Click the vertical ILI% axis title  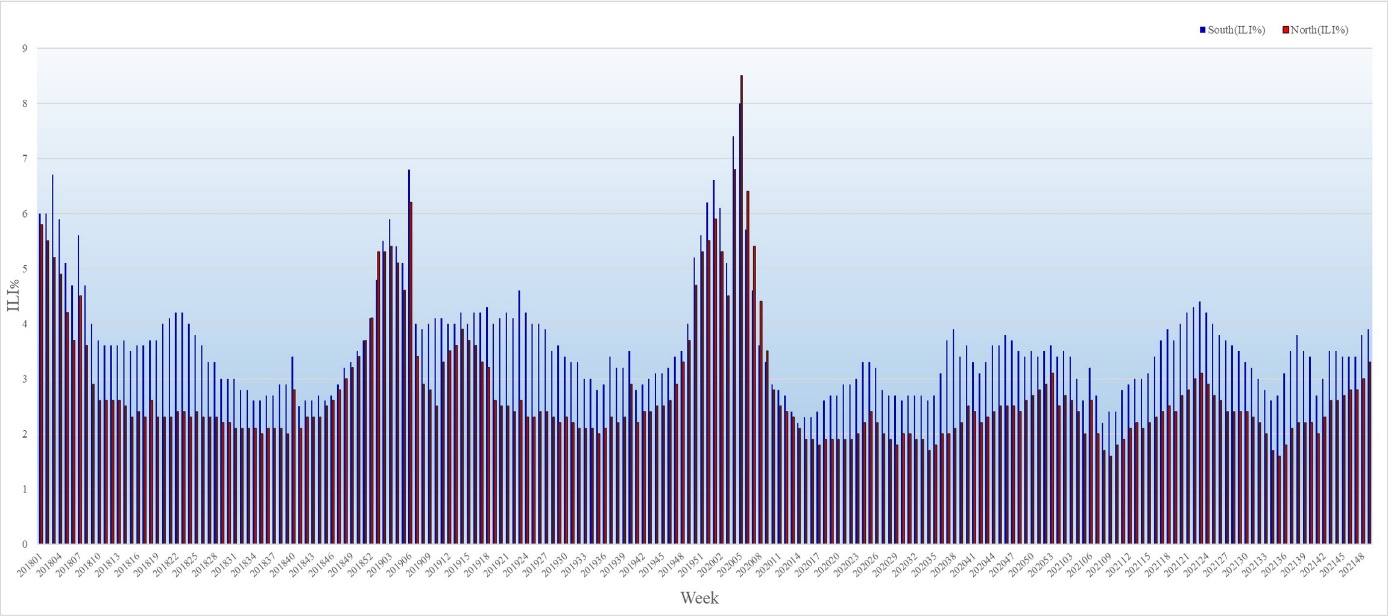[x=13, y=294]
